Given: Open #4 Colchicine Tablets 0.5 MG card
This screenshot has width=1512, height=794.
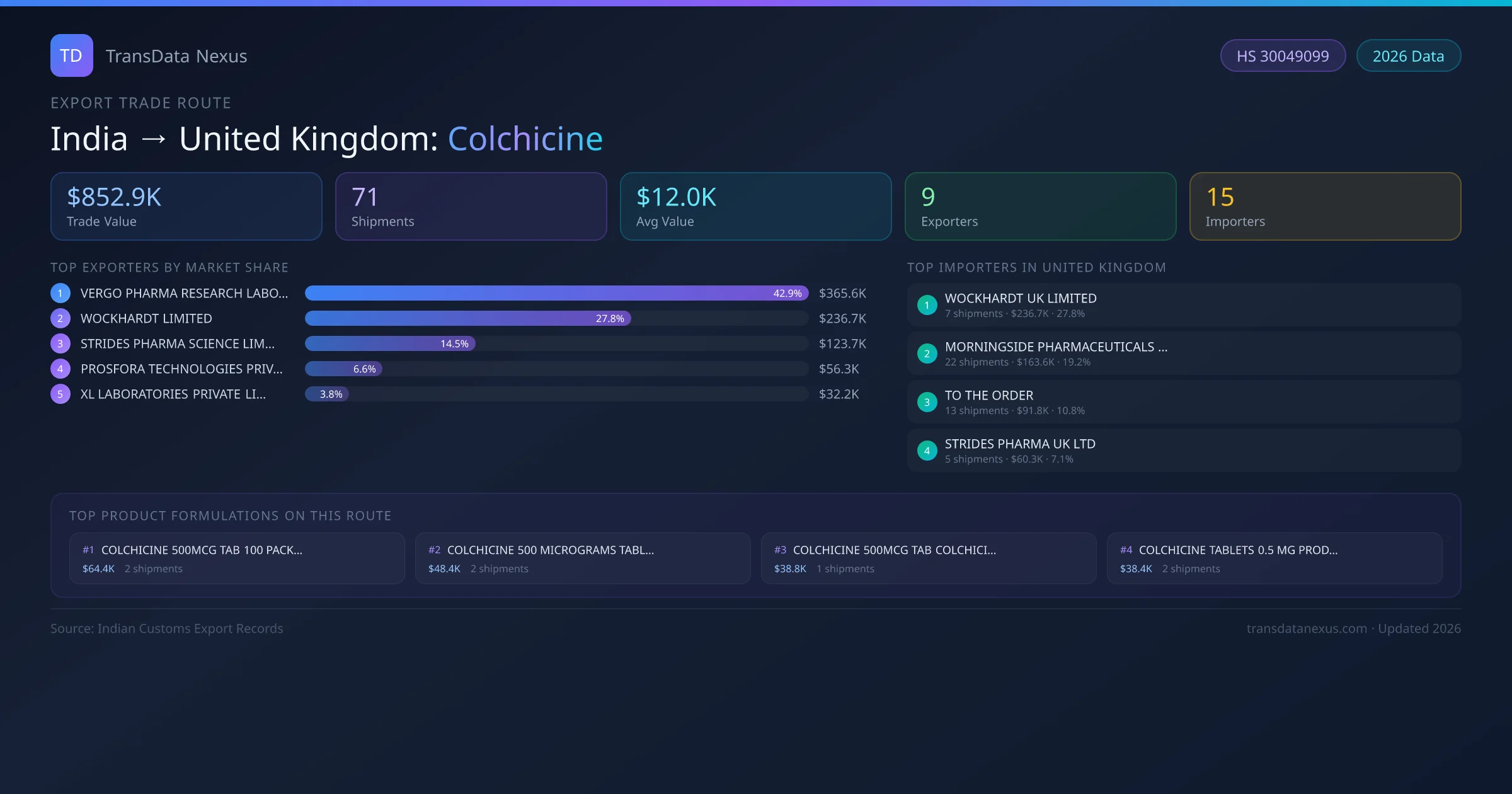Looking at the screenshot, I should click(x=1274, y=558).
